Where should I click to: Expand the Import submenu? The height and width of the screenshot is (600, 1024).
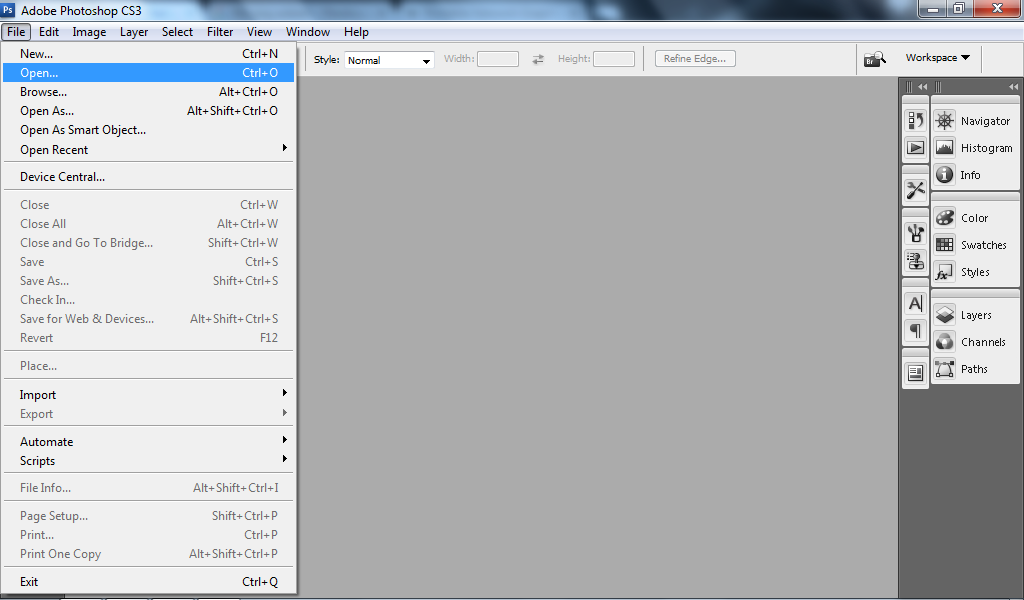149,394
